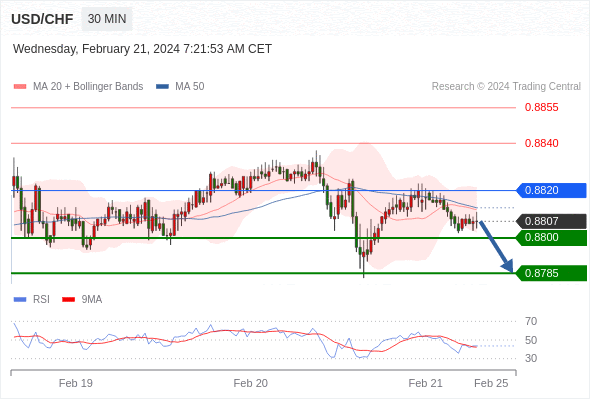Click the Feb 25 date axis label
Viewport: 590px width, 400px height.
[x=491, y=383]
